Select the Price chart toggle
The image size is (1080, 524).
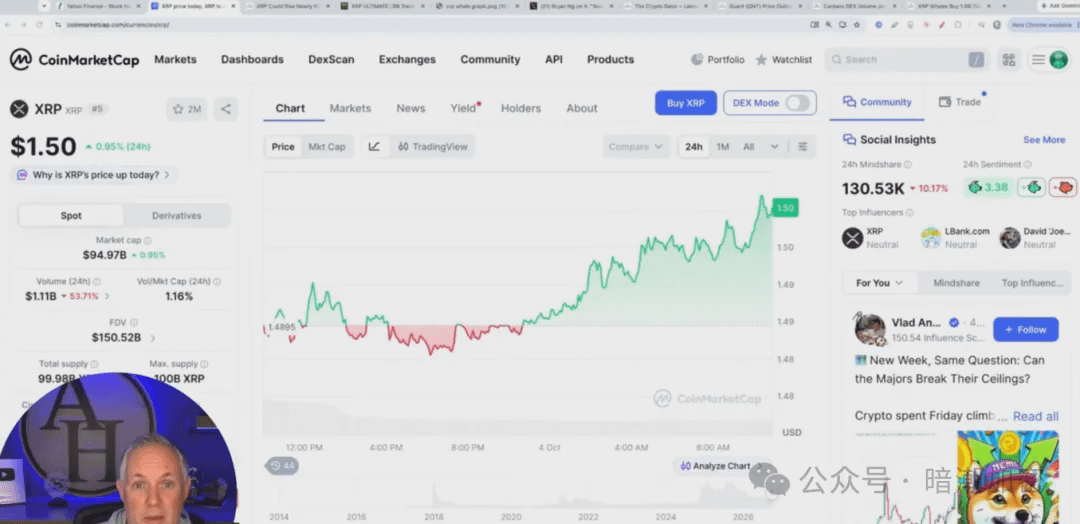[283, 147]
